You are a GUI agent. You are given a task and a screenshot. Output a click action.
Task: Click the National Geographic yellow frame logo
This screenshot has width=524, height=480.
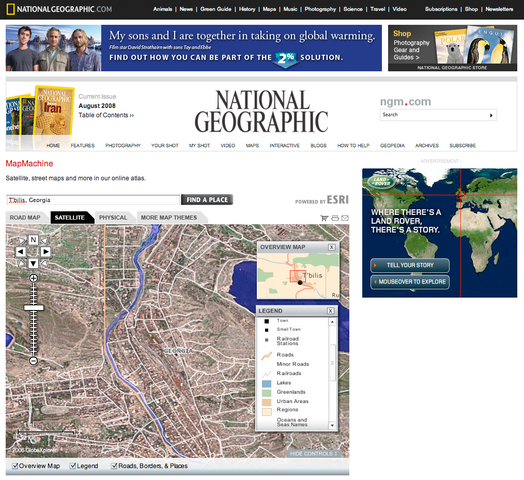click(x=11, y=9)
